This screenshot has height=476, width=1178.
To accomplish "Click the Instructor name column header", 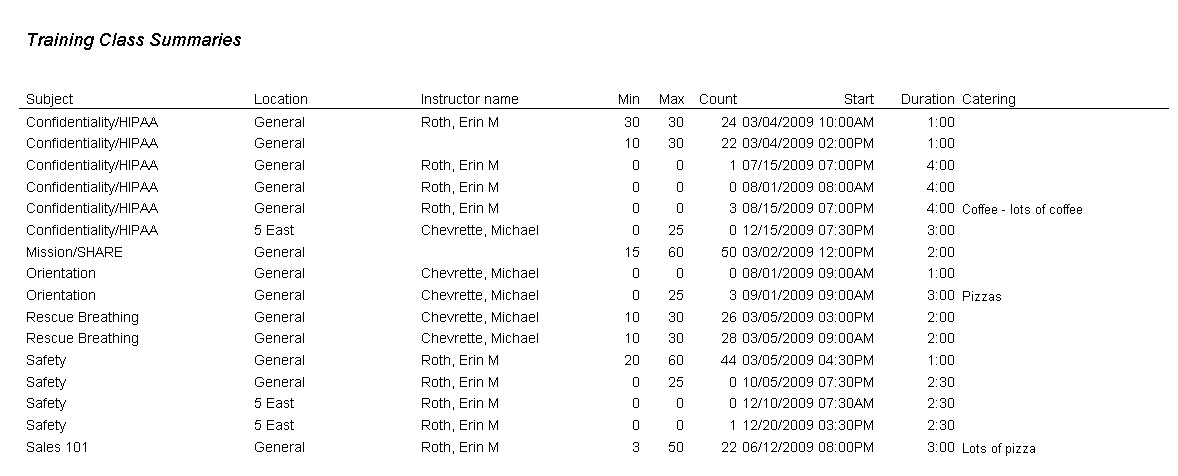I will (469, 99).
